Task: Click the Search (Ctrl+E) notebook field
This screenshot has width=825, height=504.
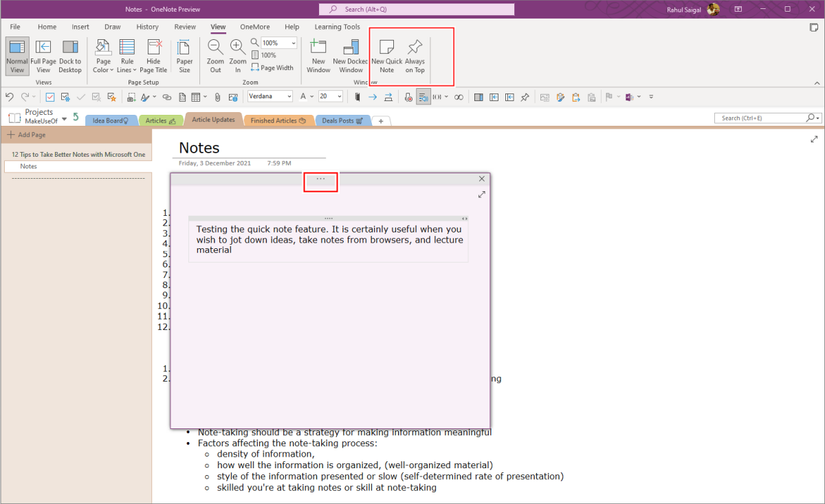Action: coord(760,118)
